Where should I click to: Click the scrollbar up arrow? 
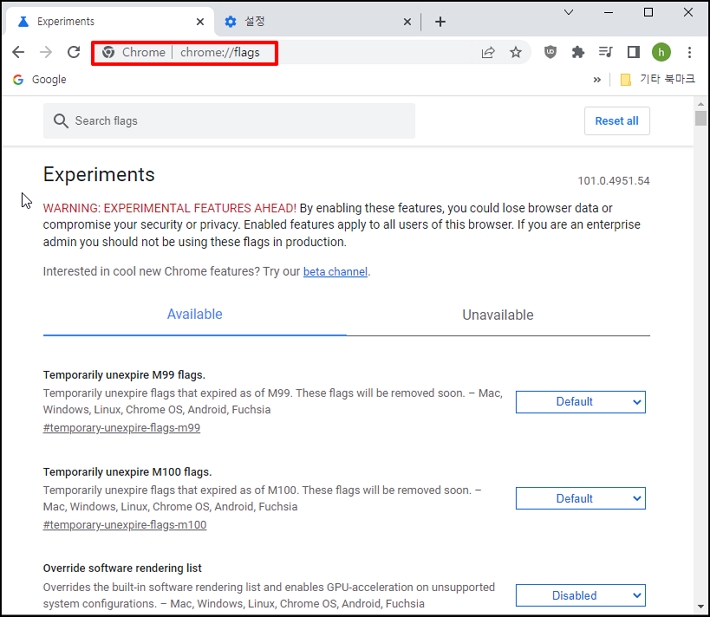tap(700, 104)
